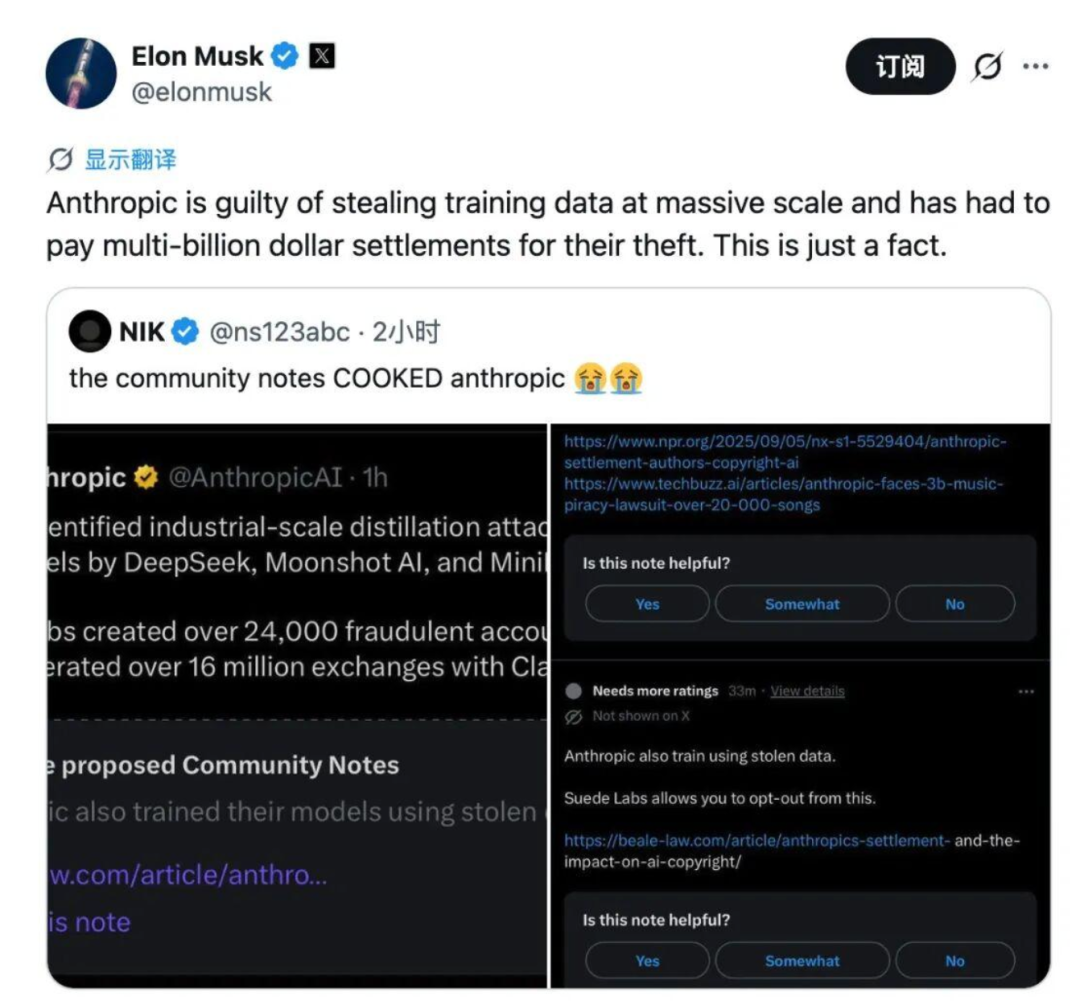
Task: Click the gold verified badge by Anthropic
Action: pyautogui.click(x=146, y=479)
